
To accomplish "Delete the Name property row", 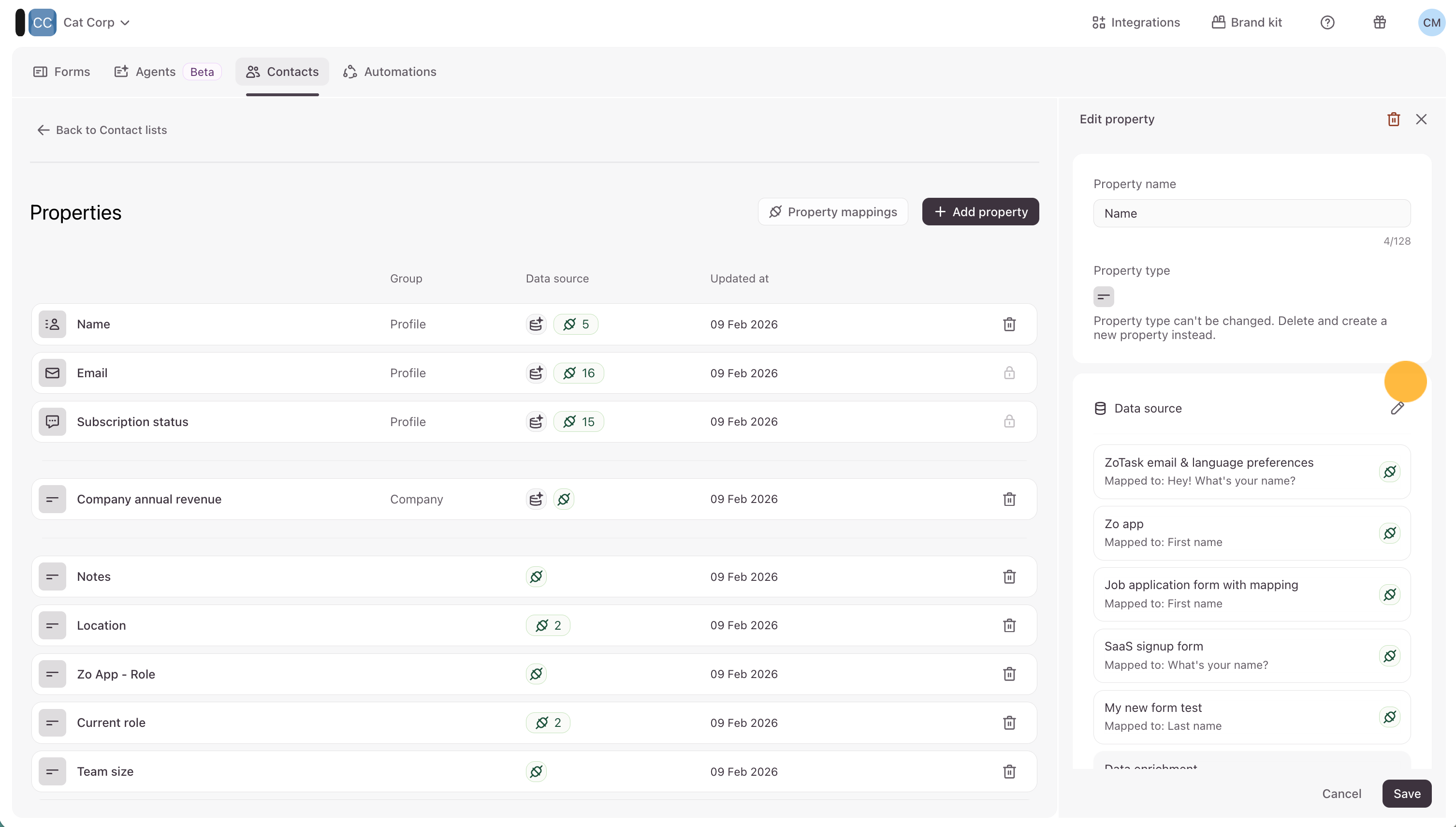I will (1009, 325).
